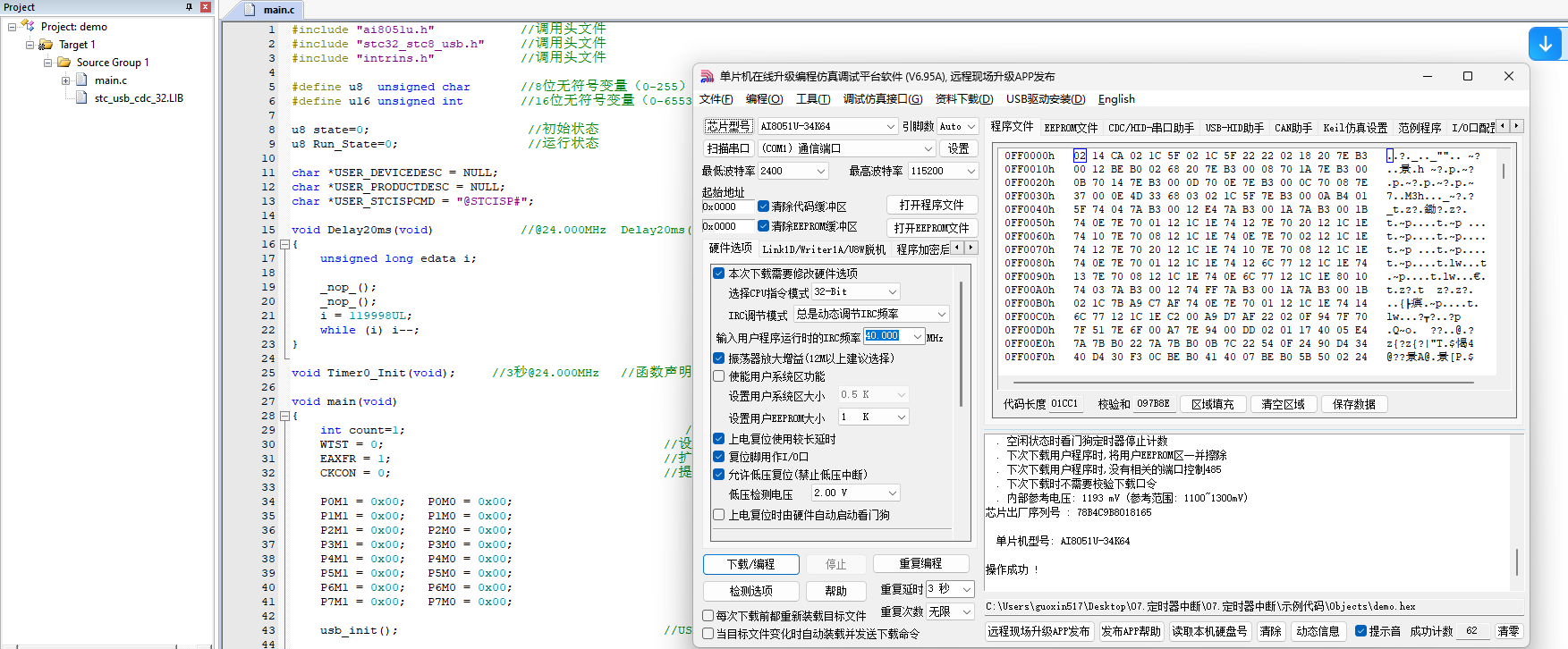Select the main.c file icon in tree
Image resolution: width=1568 pixels, height=649 pixels.
[x=83, y=80]
